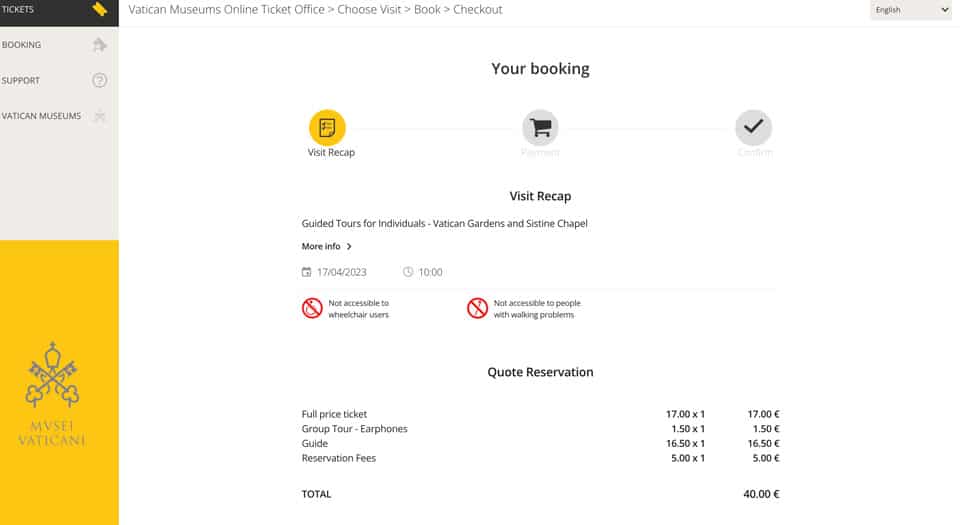Click the Musei Vaticani crossed keys logo
This screenshot has width=960, height=525.
click(x=52, y=374)
